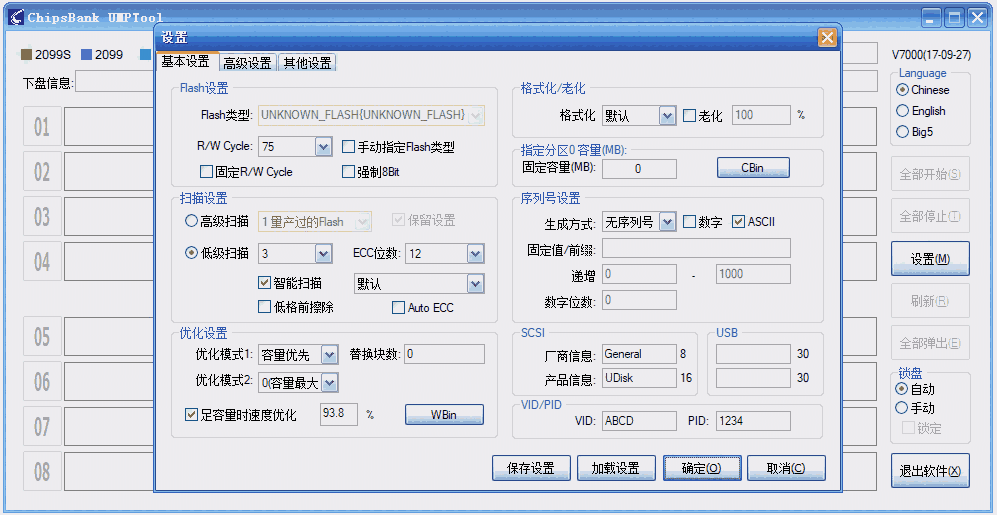Screen dimensions: 997x515
Task: Click the 厂商信息 General field
Action: (x=639, y=354)
